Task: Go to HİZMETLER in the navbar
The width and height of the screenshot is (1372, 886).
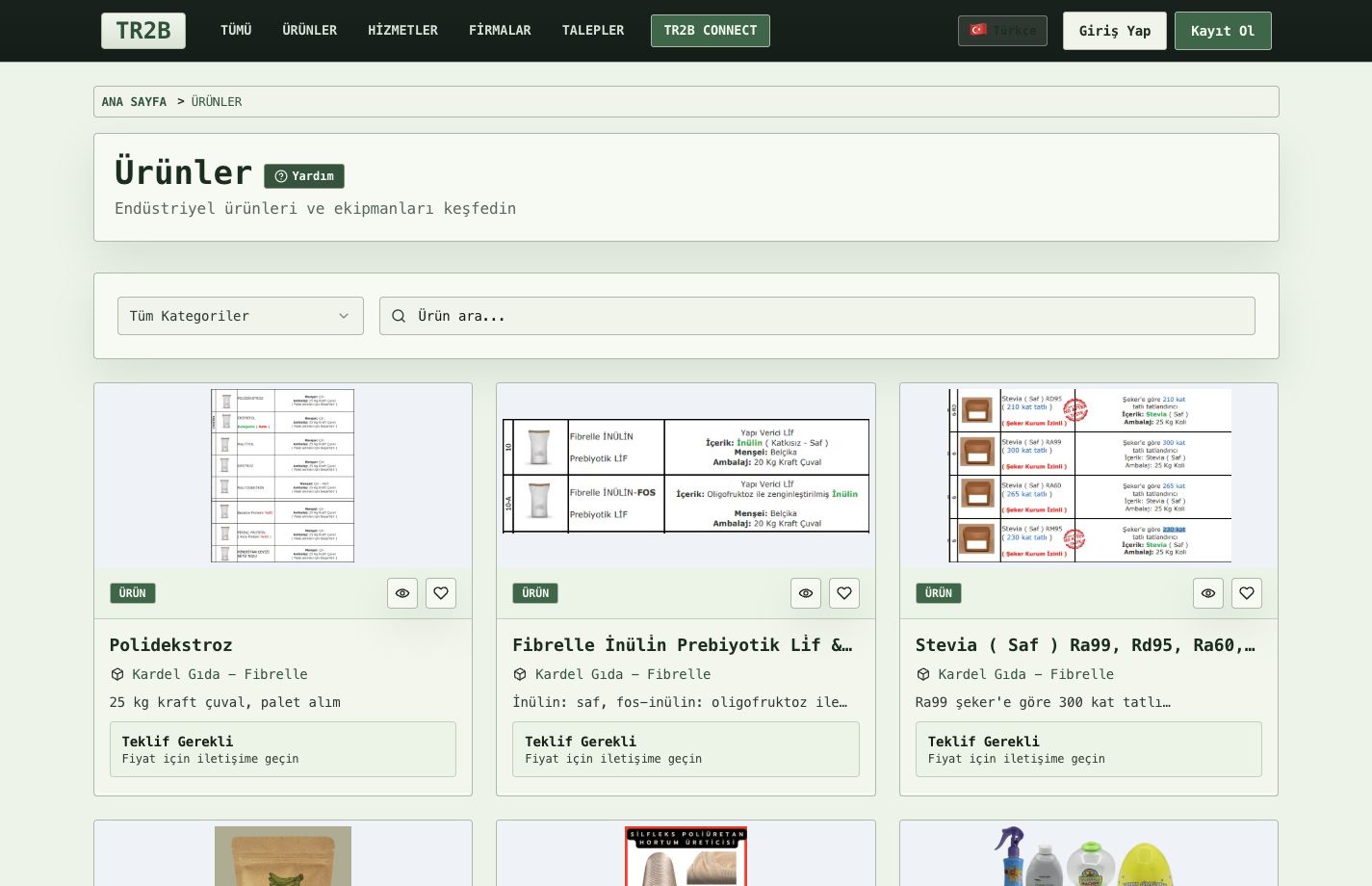Action: (402, 31)
